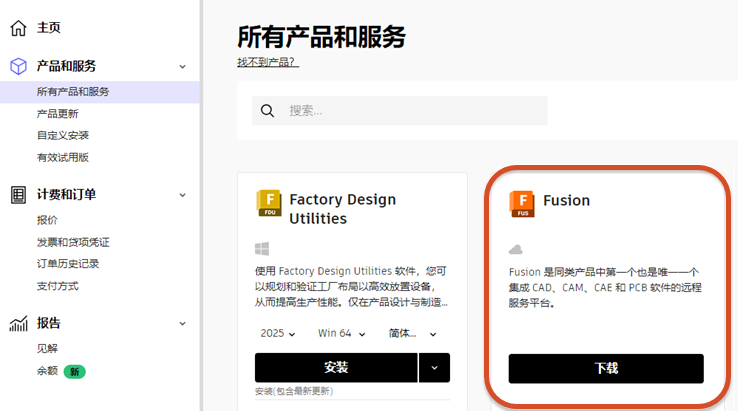Click the Fusion description text
The image size is (738, 411).
click(605, 288)
